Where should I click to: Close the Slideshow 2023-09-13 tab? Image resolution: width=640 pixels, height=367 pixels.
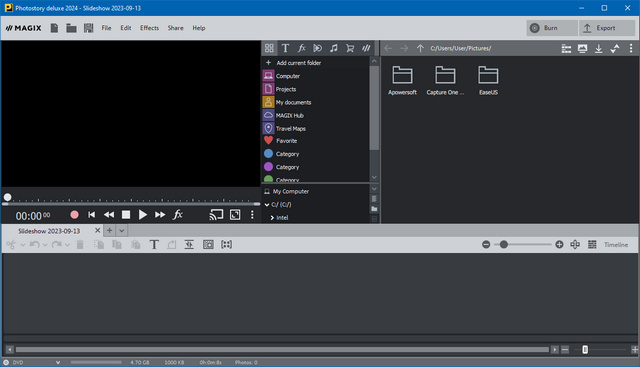click(98, 231)
